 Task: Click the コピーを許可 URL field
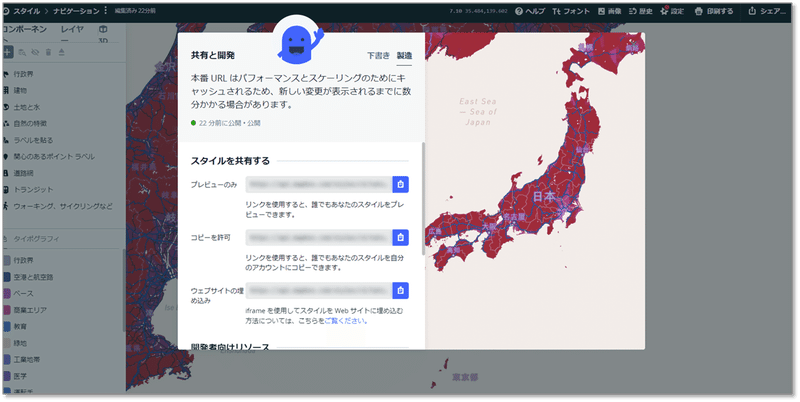[319, 238]
